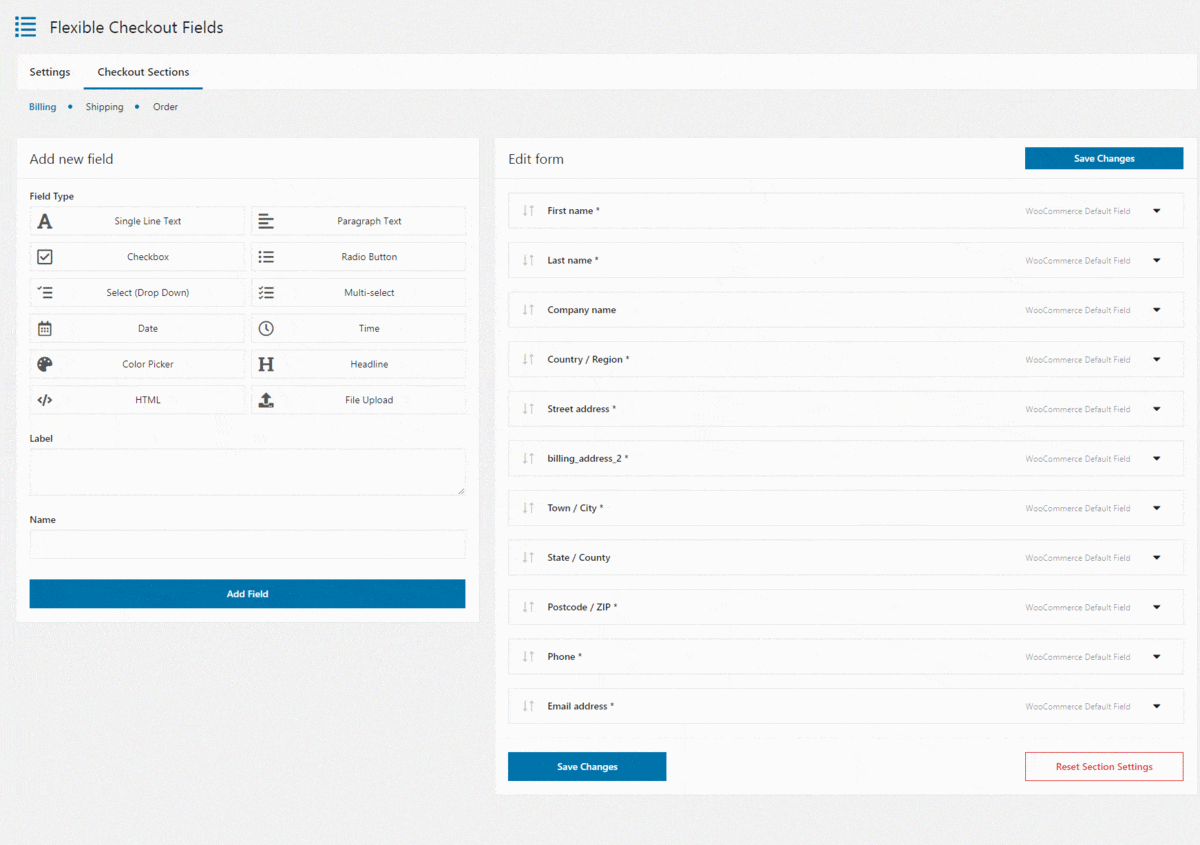Viewport: 1200px width, 845px height.
Task: Click the bottom Save Changes button
Action: [x=587, y=767]
